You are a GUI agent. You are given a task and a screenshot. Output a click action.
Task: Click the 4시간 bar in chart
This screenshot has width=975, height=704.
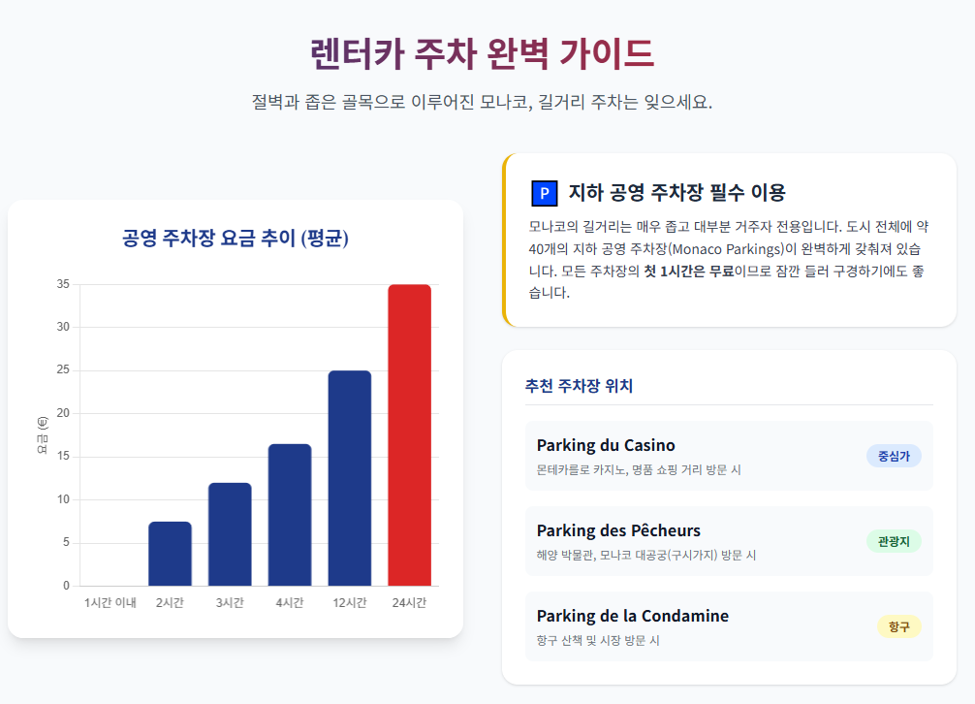point(290,515)
